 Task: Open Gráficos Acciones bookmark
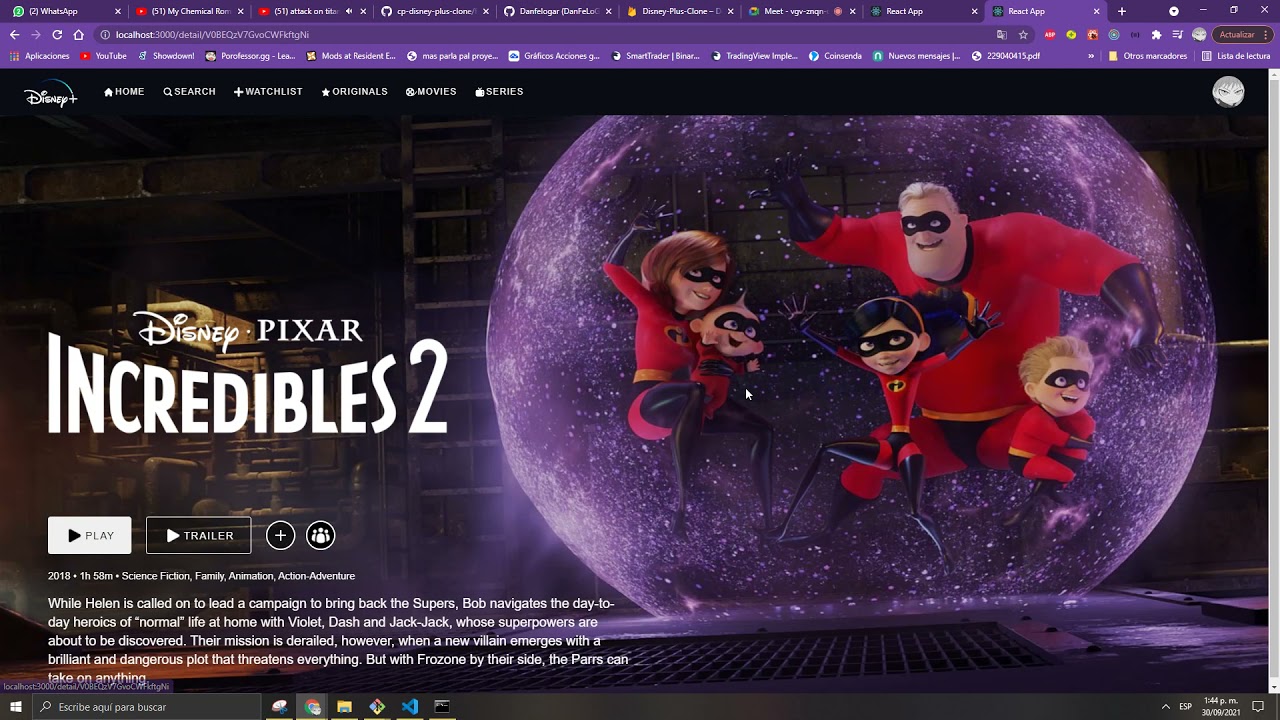tap(554, 56)
